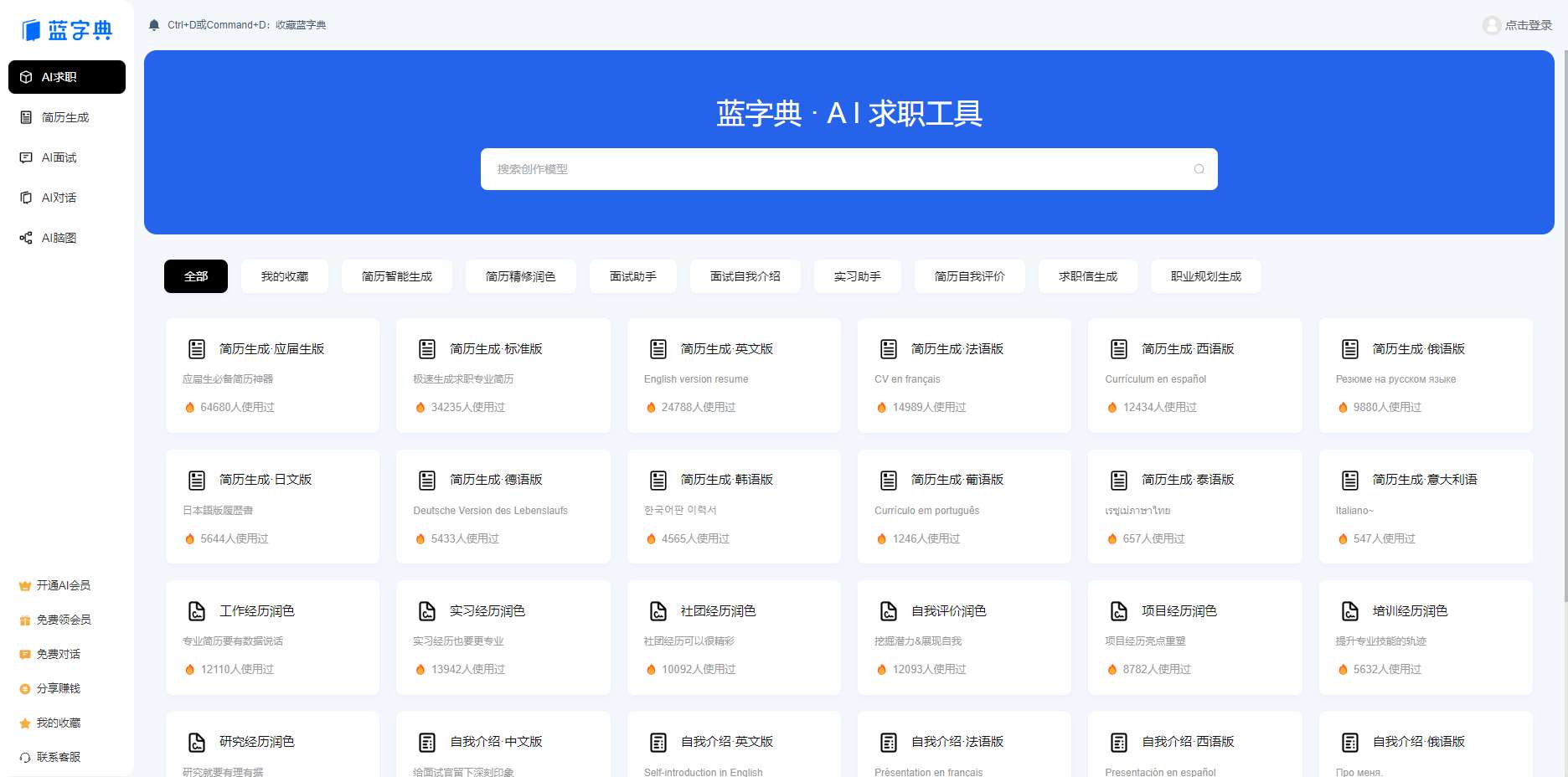Click the list icon on 自我介绍·俄语版
This screenshot has height=777, width=1568.
coord(1350,743)
